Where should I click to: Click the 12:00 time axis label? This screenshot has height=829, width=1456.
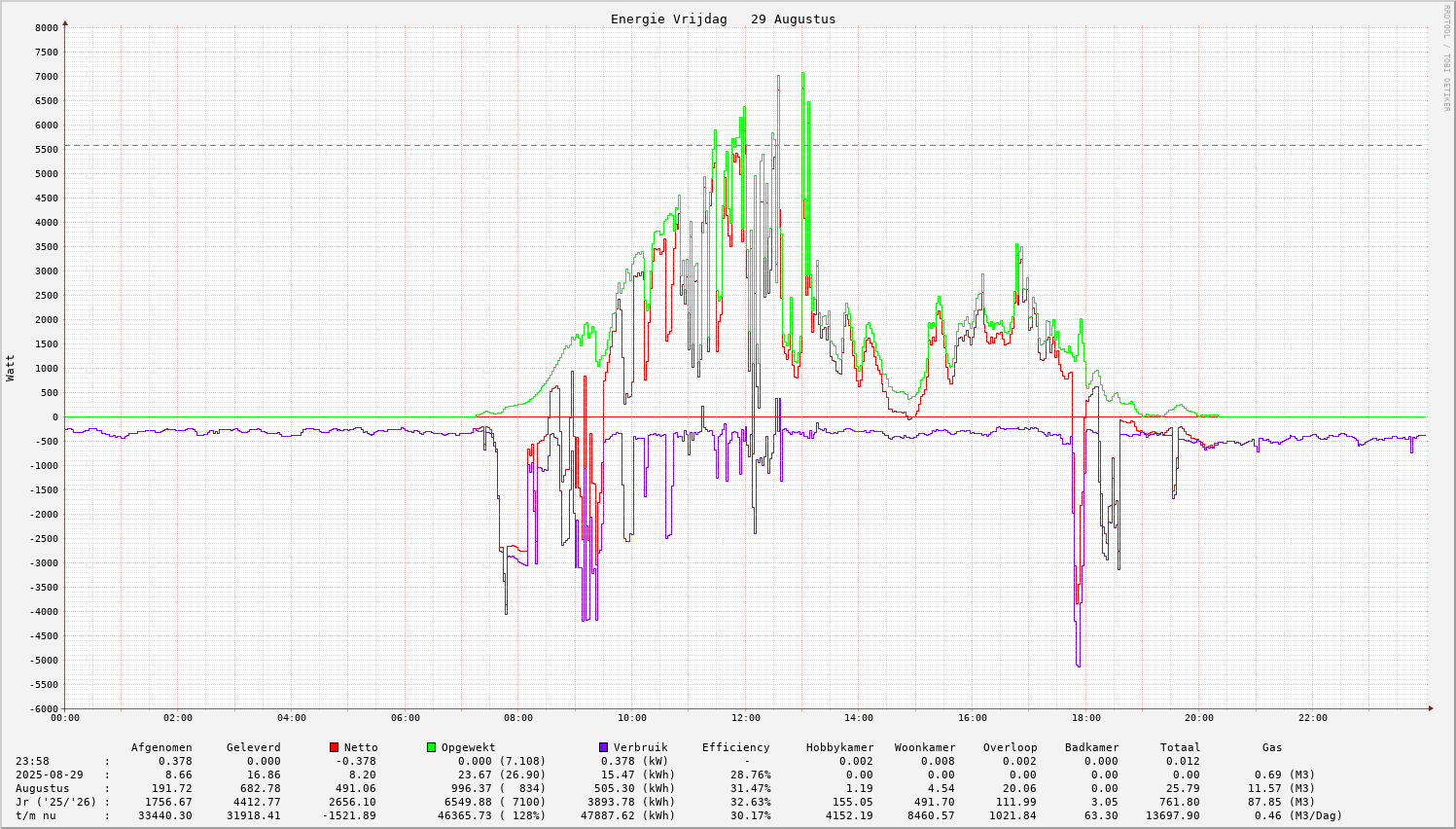click(x=746, y=718)
